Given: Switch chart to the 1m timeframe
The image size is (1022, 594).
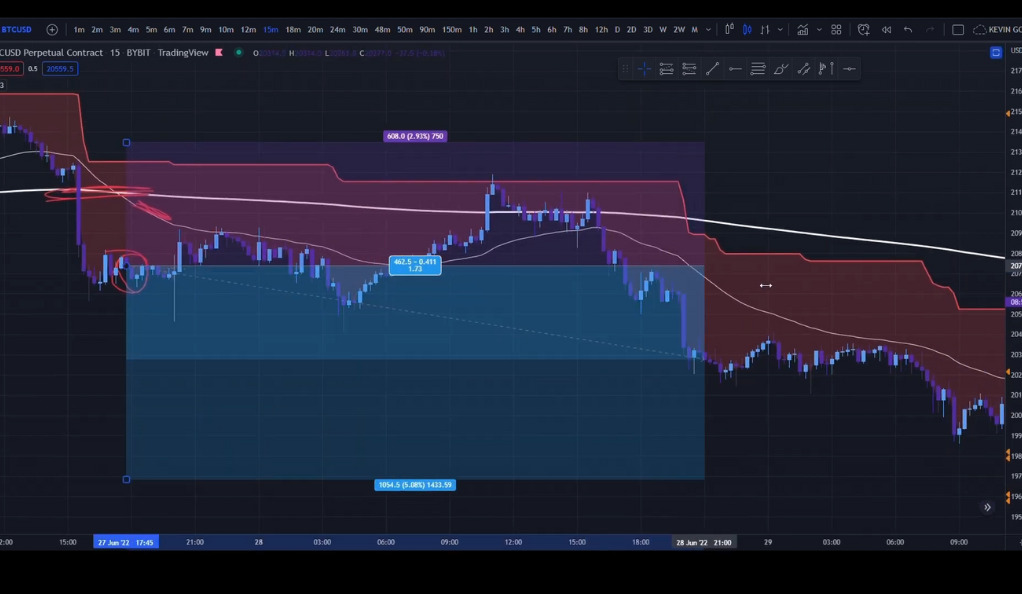Looking at the screenshot, I should (x=79, y=29).
